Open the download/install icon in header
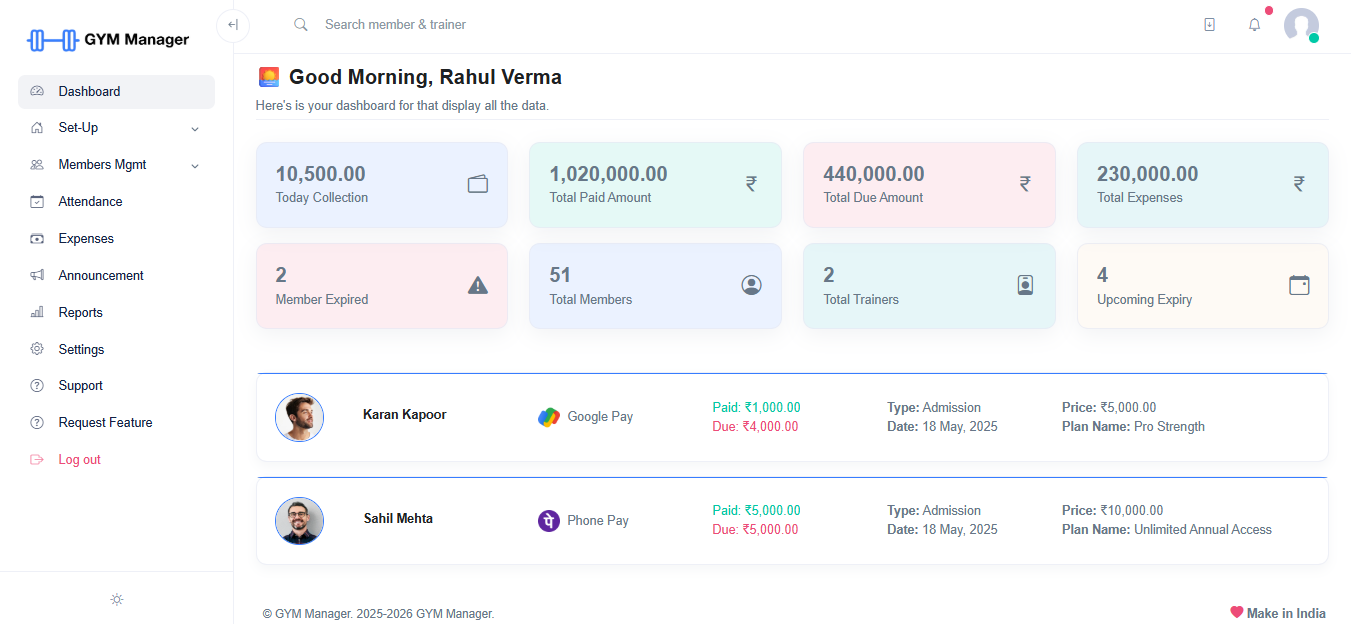The height and width of the screenshot is (624, 1351). tap(1209, 25)
